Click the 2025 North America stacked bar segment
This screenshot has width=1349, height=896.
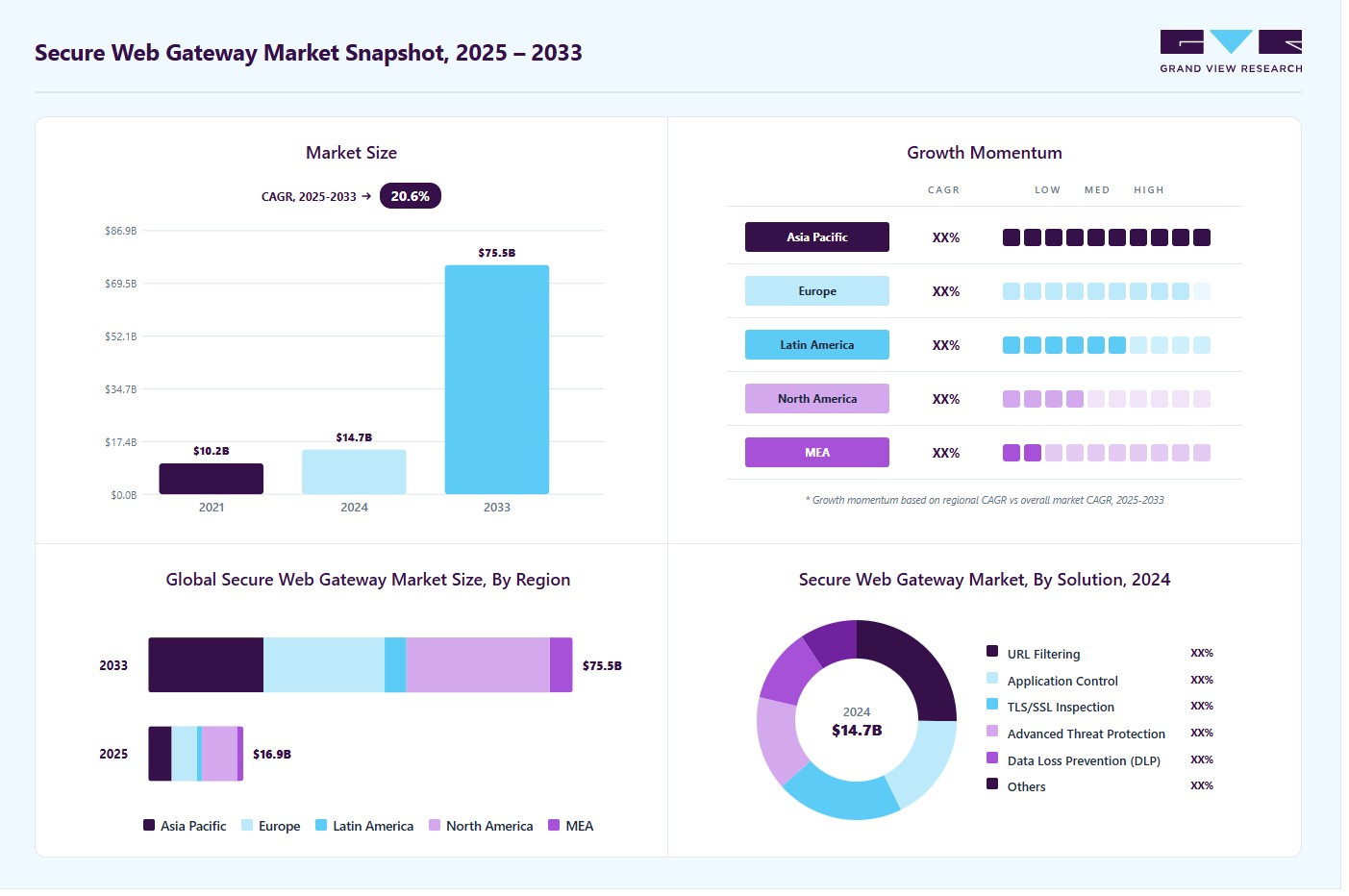219,754
